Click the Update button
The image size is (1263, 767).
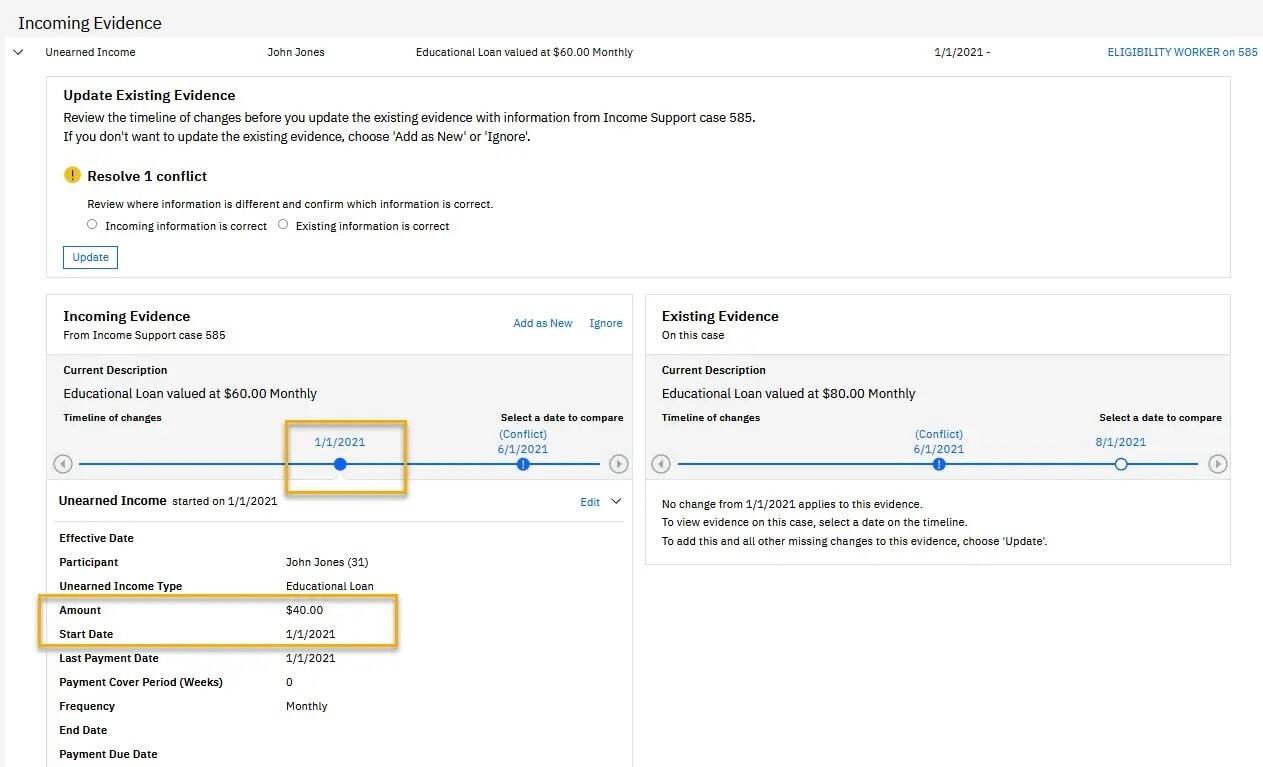tap(90, 257)
